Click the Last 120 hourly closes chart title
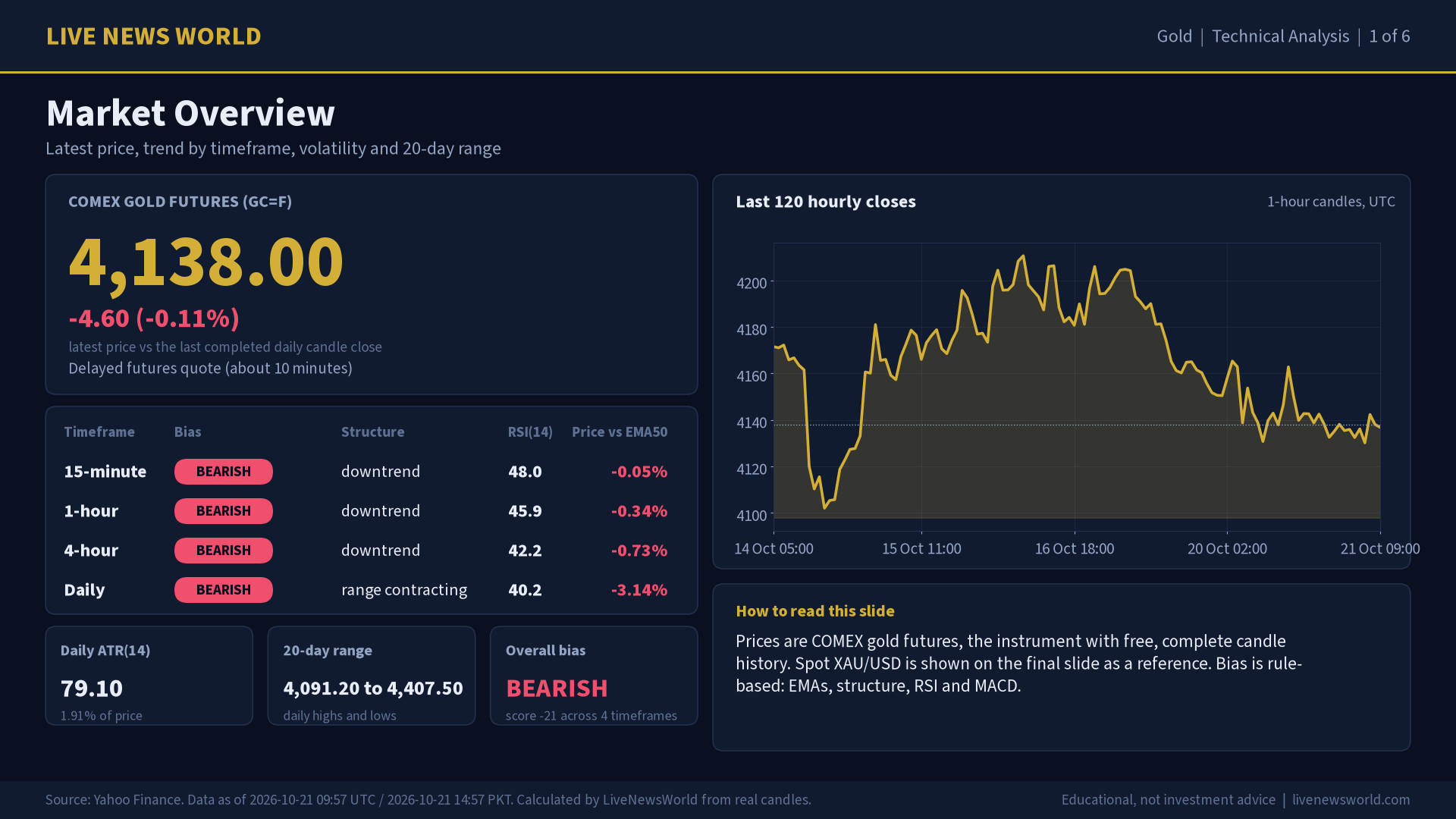1456x819 pixels. (826, 202)
